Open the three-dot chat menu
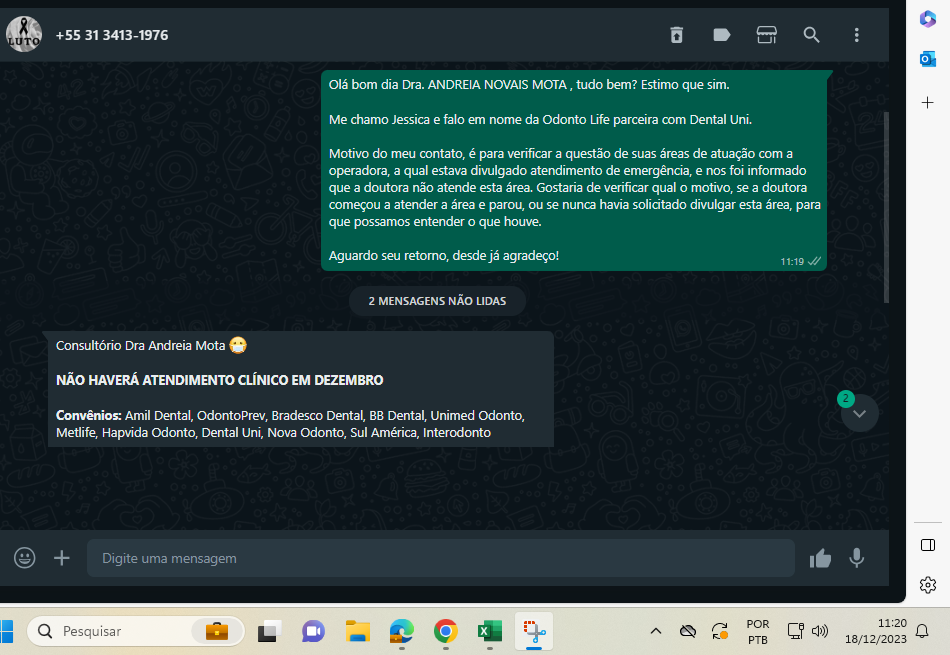 [856, 35]
